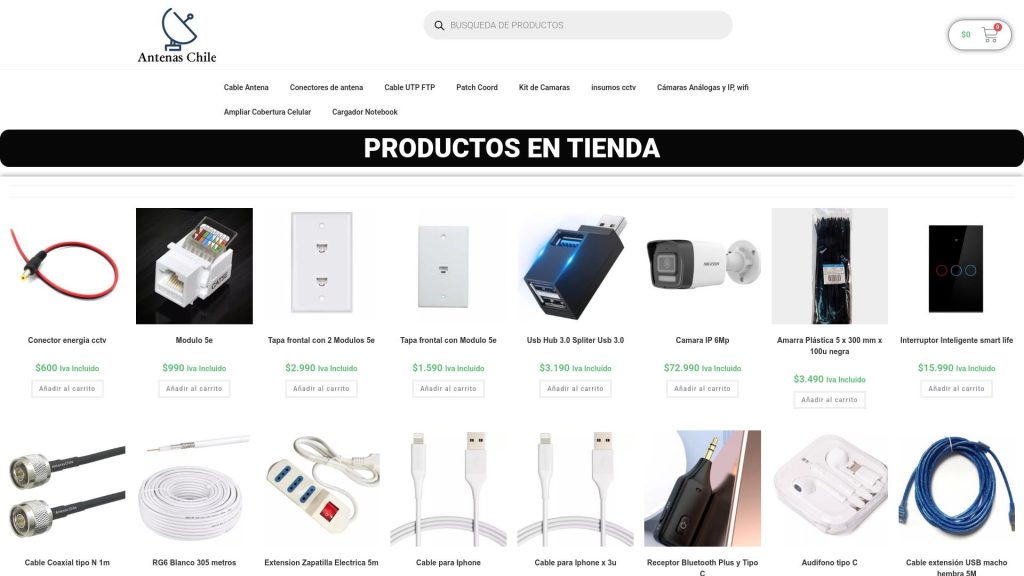The image size is (1024, 576).
Task: Open the Cargador Notebook menu link
Action: (x=364, y=112)
